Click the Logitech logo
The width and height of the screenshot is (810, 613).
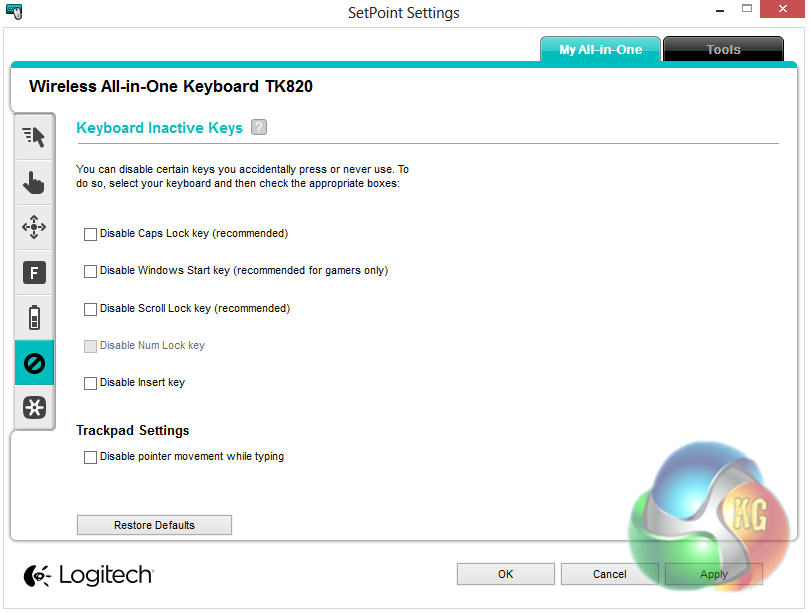[x=88, y=575]
